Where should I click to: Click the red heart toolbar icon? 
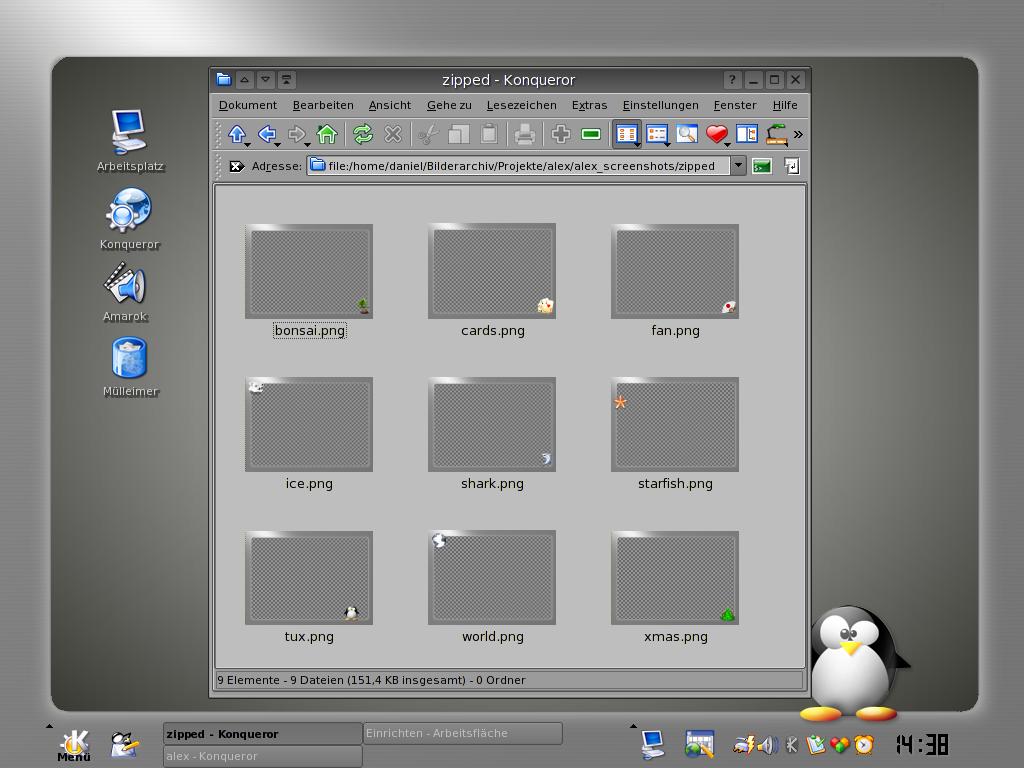pos(716,134)
